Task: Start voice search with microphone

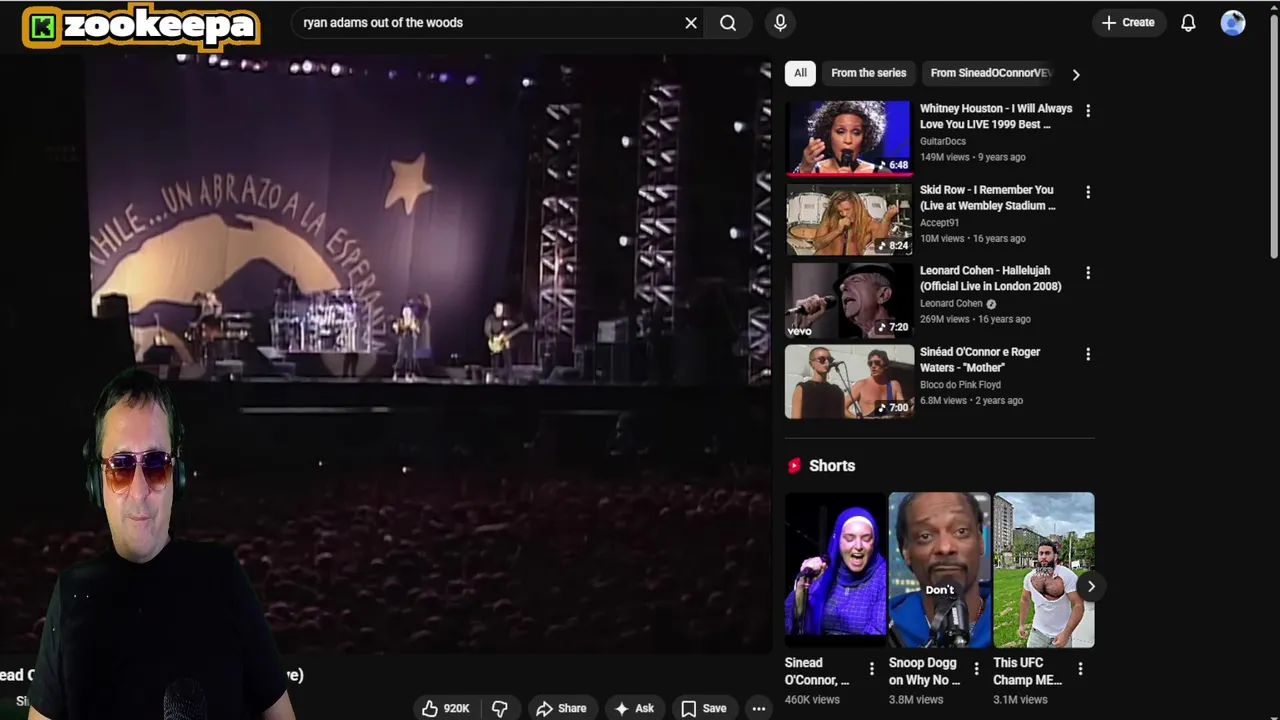Action: (780, 23)
